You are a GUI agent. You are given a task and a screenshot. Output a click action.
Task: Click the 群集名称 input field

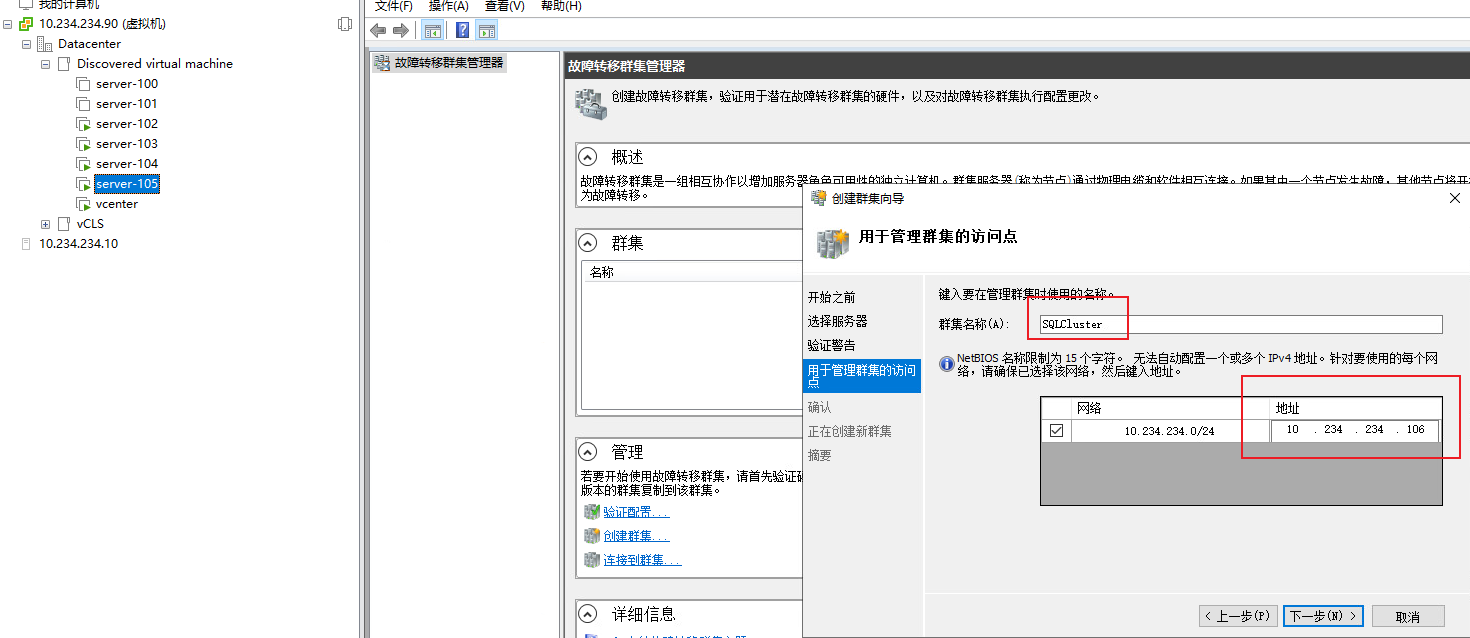1238,324
